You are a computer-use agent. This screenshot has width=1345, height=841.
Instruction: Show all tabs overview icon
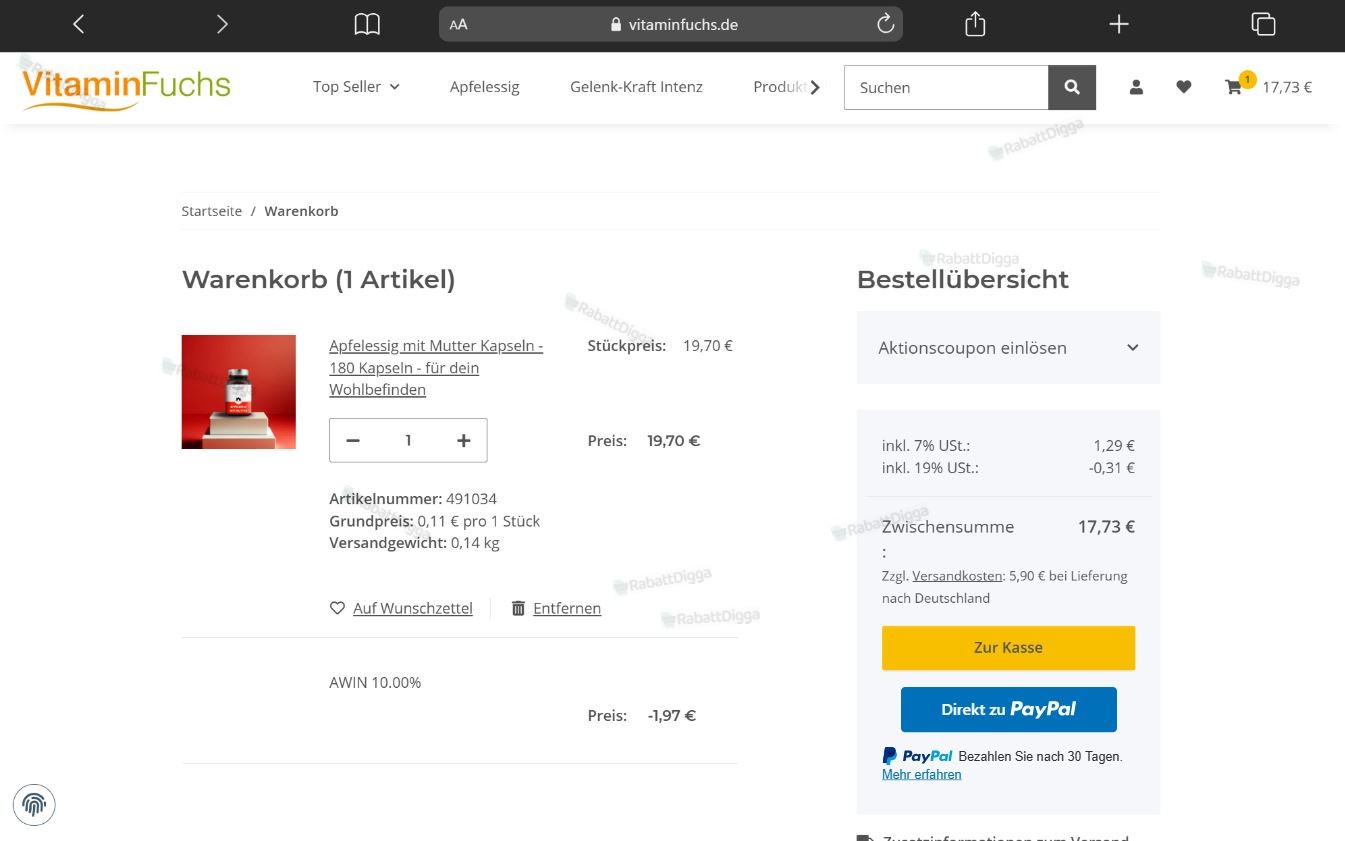coord(1263,24)
